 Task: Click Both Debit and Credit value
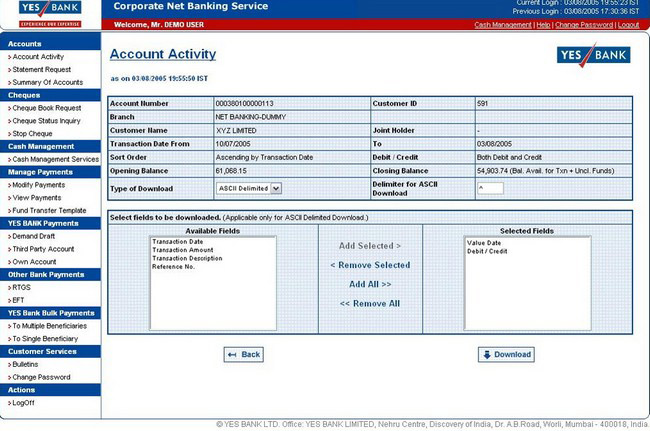click(x=509, y=157)
